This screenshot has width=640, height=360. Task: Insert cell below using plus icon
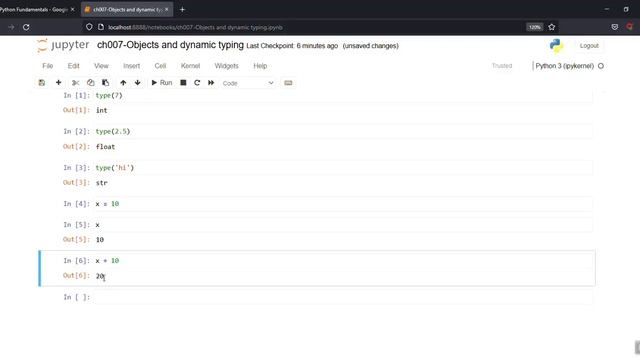tap(58, 83)
